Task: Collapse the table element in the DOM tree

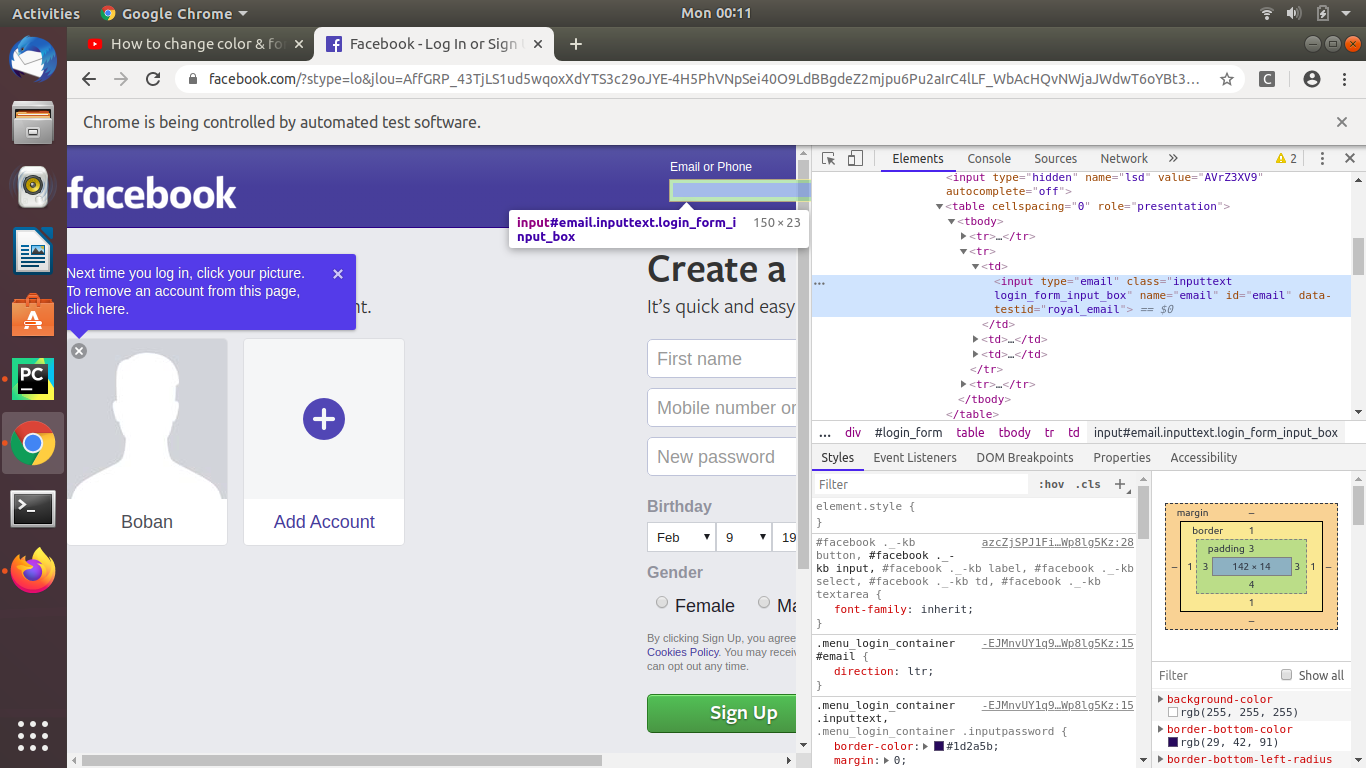Action: tap(940, 206)
